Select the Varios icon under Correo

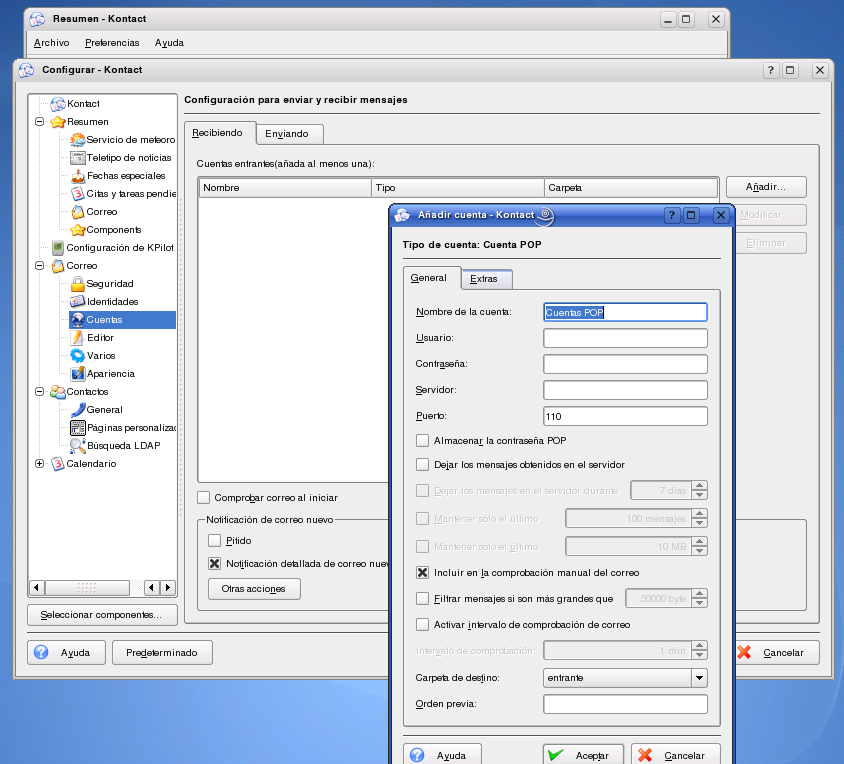pyautogui.click(x=78, y=356)
